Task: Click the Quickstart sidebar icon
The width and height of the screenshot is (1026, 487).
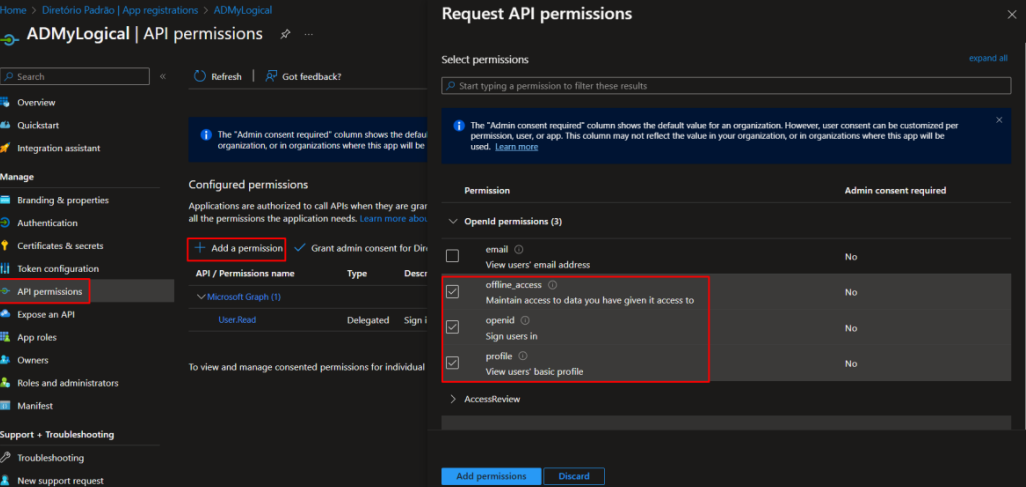Action: pyautogui.click(x=5, y=125)
